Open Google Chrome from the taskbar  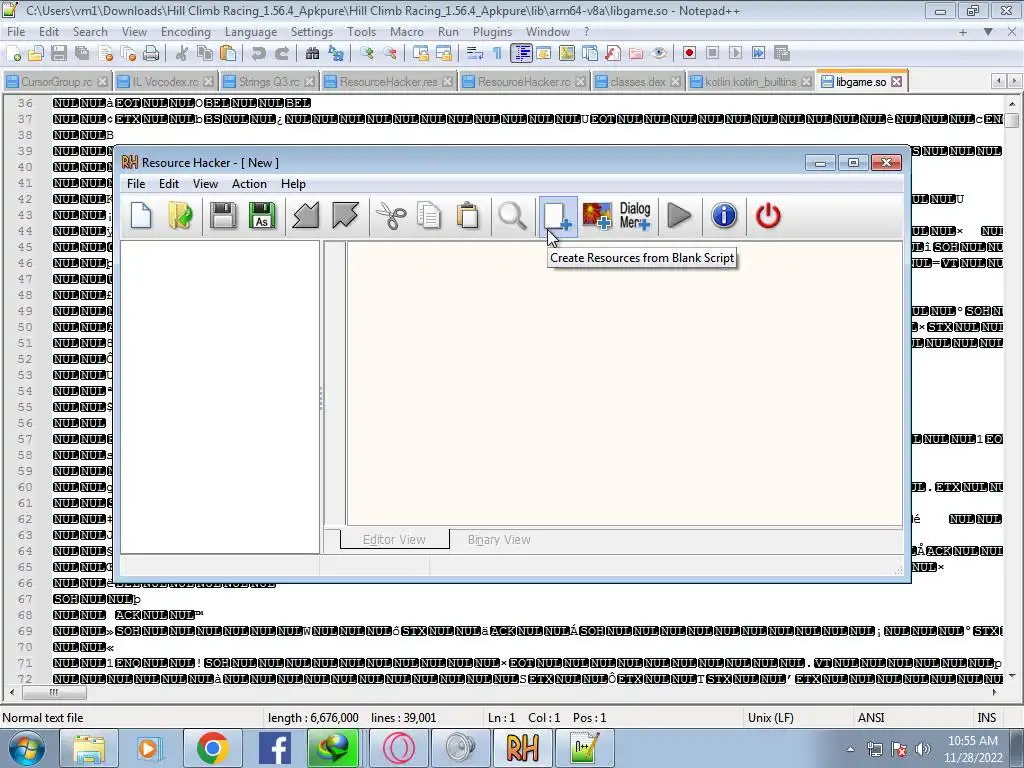[212, 748]
